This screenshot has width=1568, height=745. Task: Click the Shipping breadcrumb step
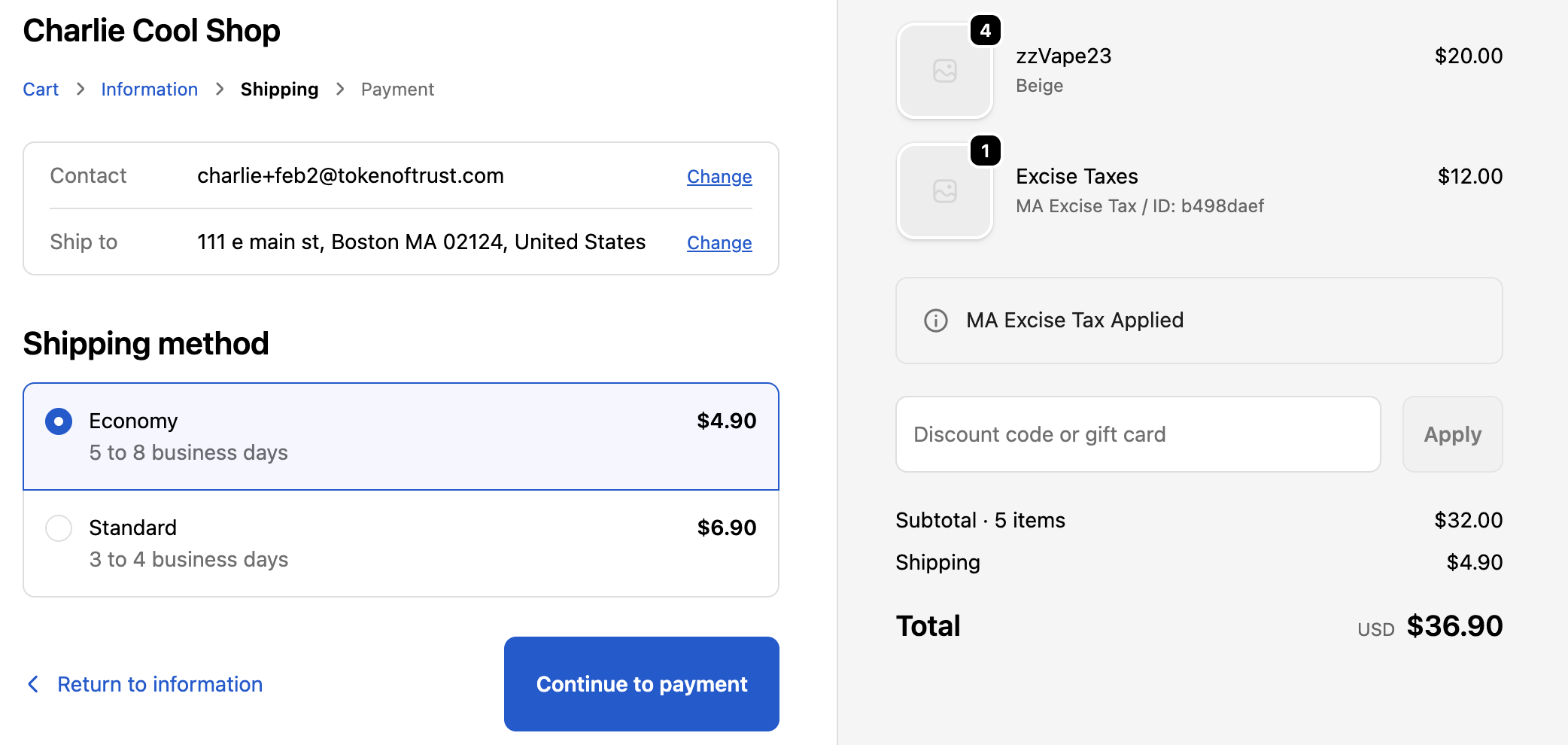point(279,90)
